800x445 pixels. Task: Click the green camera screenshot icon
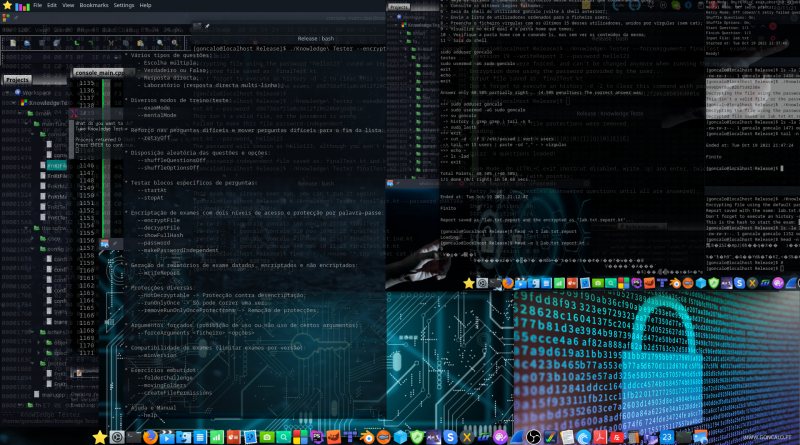pos(267,437)
